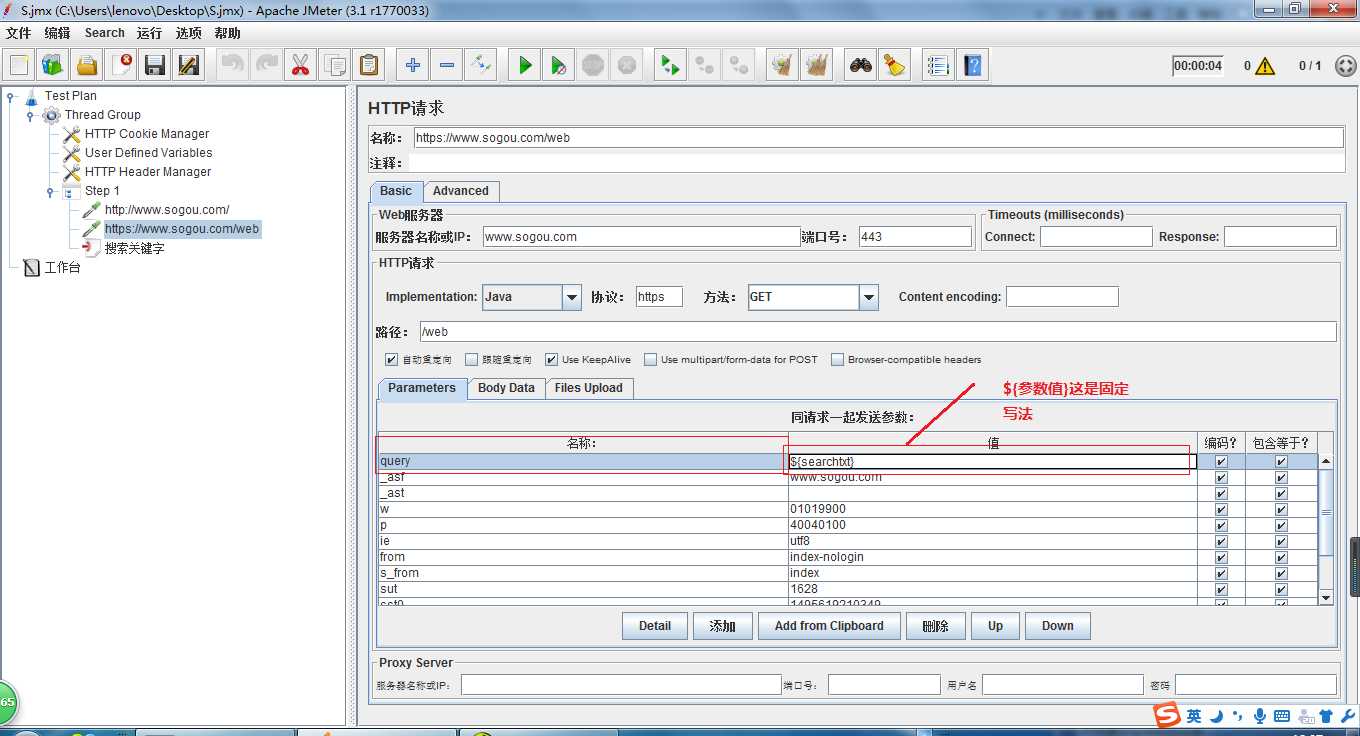The image size is (1360, 736).
Task: Click the Sogou microphone voice input icon
Action: [1260, 716]
